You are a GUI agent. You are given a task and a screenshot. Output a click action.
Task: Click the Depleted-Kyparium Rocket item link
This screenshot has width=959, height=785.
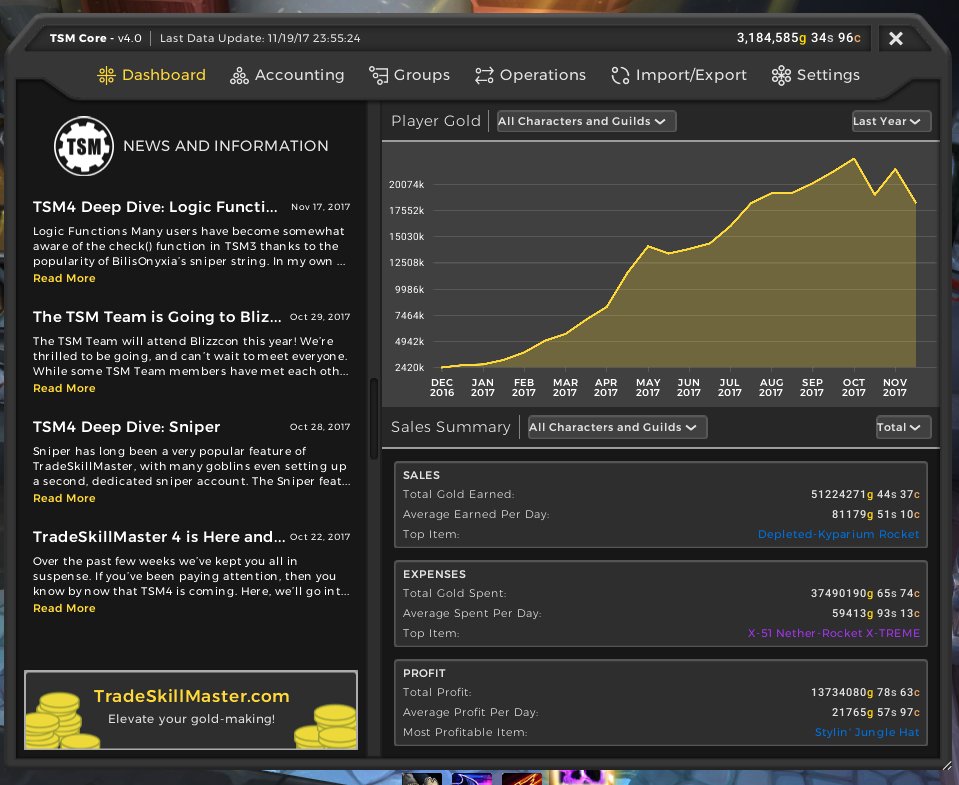coord(838,534)
